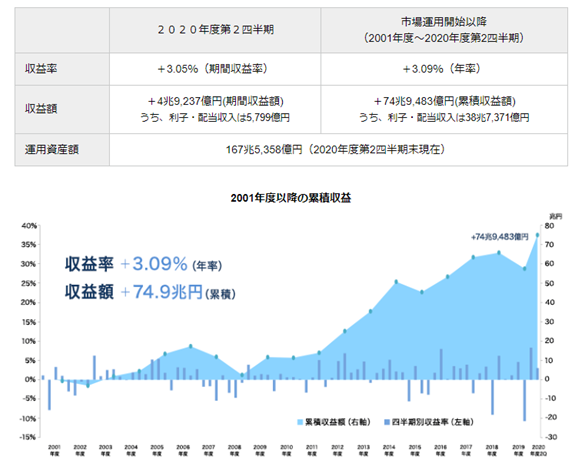The height and width of the screenshot is (464, 580).
Task: Click the 2008年度 low data point marker
Action: [242, 375]
